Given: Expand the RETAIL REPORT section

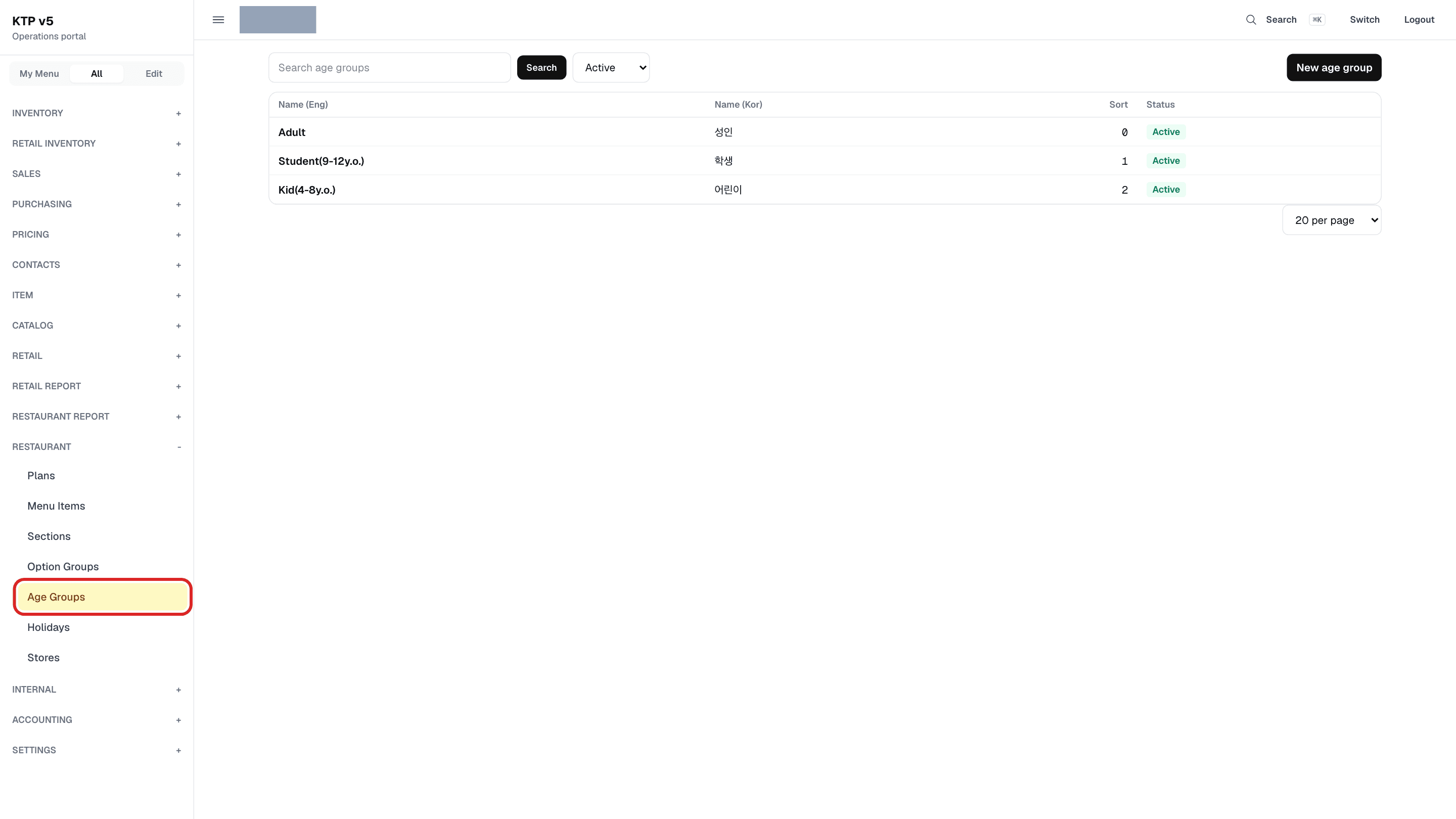Looking at the screenshot, I should (x=97, y=386).
